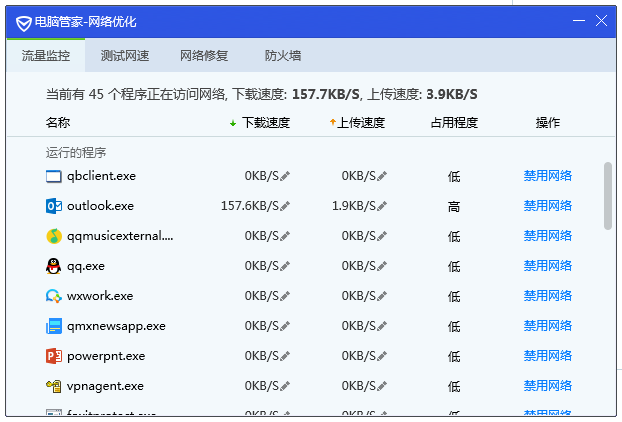This screenshot has height=422, width=622.
Task: Sort by 占用程度 column header
Action: (454, 123)
